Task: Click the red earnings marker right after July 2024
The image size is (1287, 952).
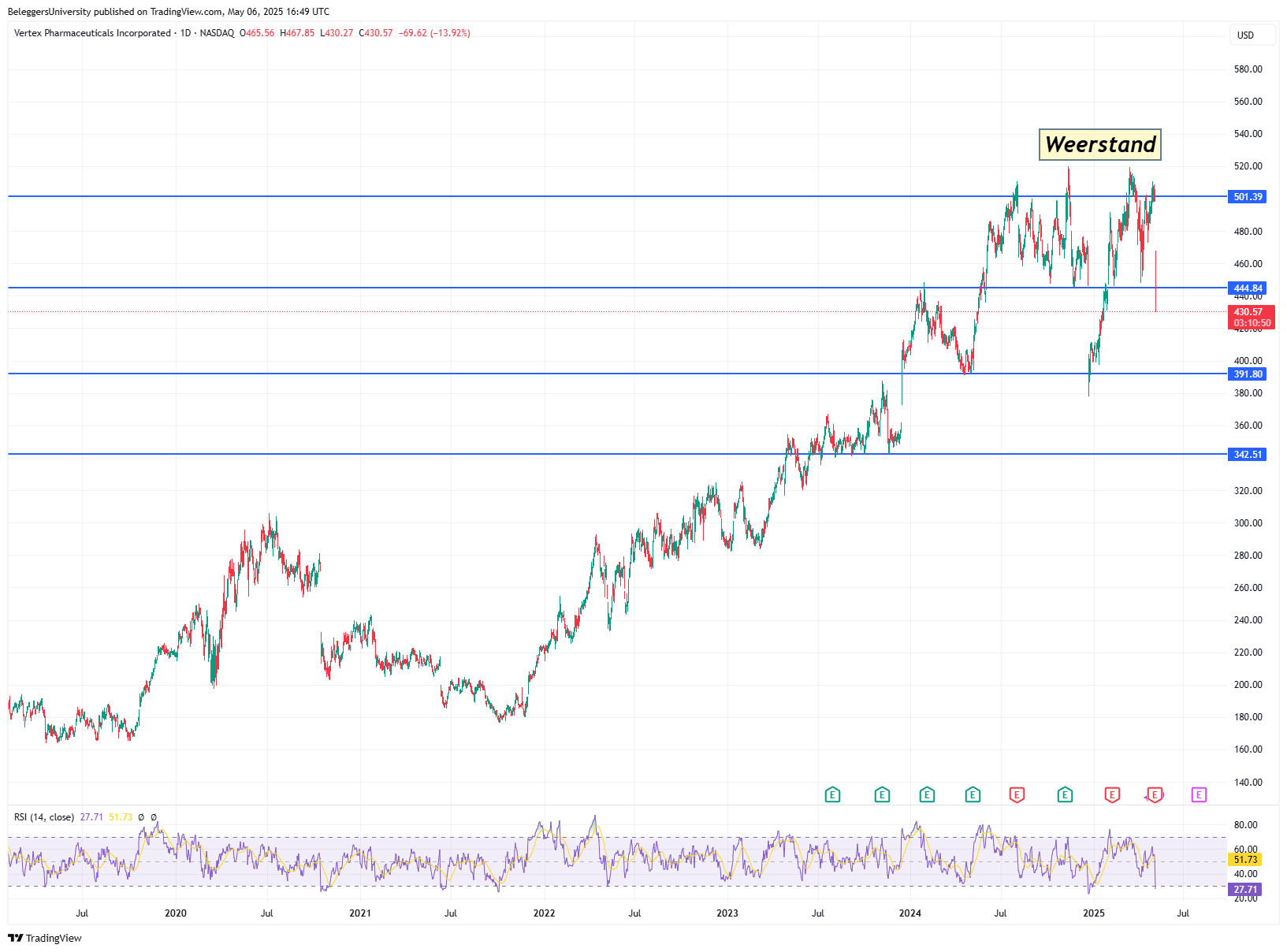Action: pos(1017,795)
